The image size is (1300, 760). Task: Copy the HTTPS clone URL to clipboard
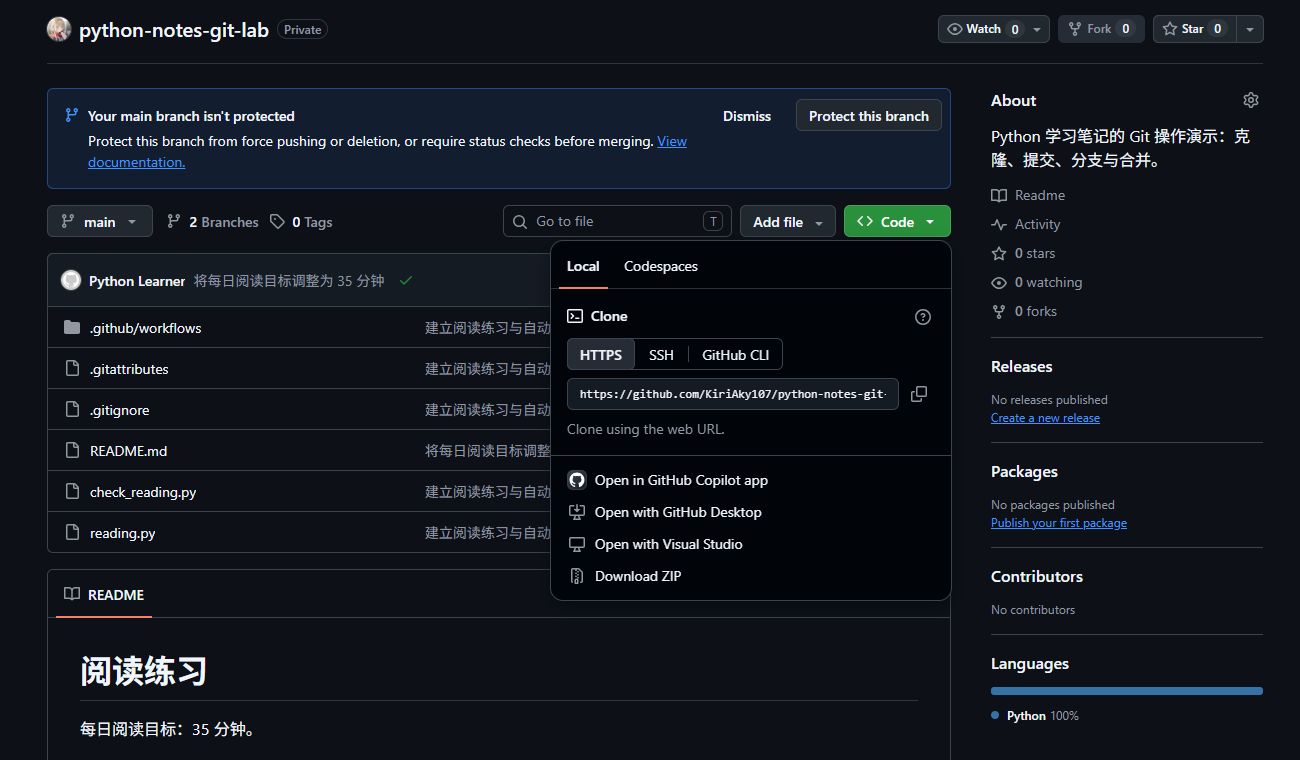[919, 394]
